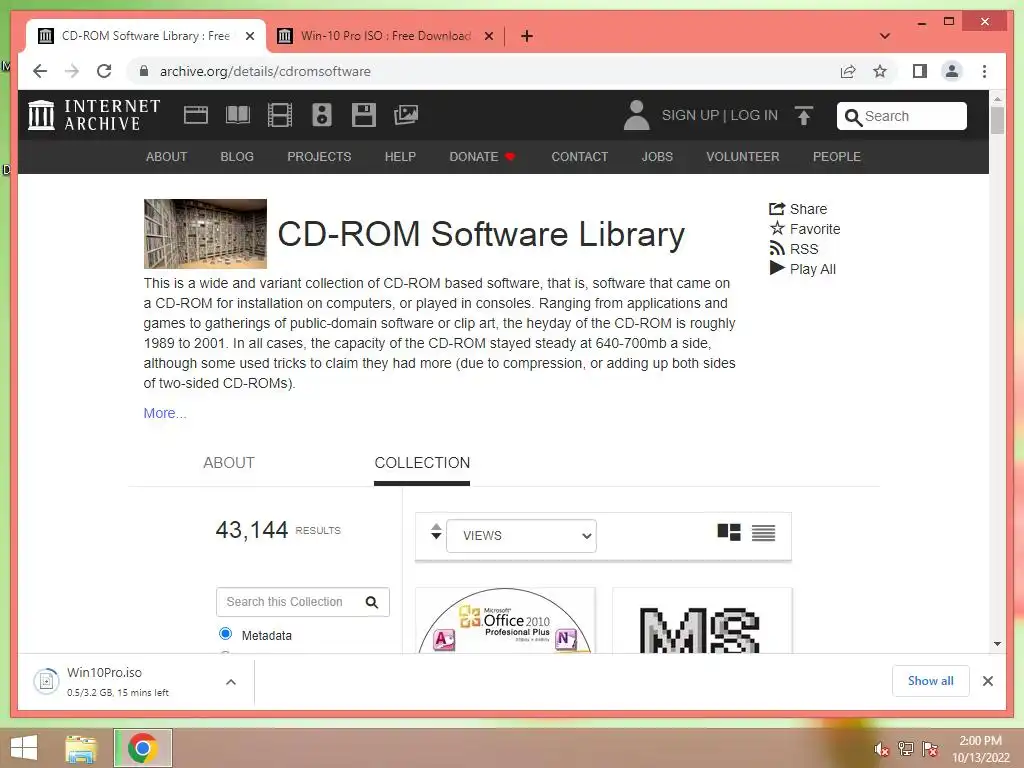Click the Search this Collection field
The image size is (1024, 768).
click(303, 602)
